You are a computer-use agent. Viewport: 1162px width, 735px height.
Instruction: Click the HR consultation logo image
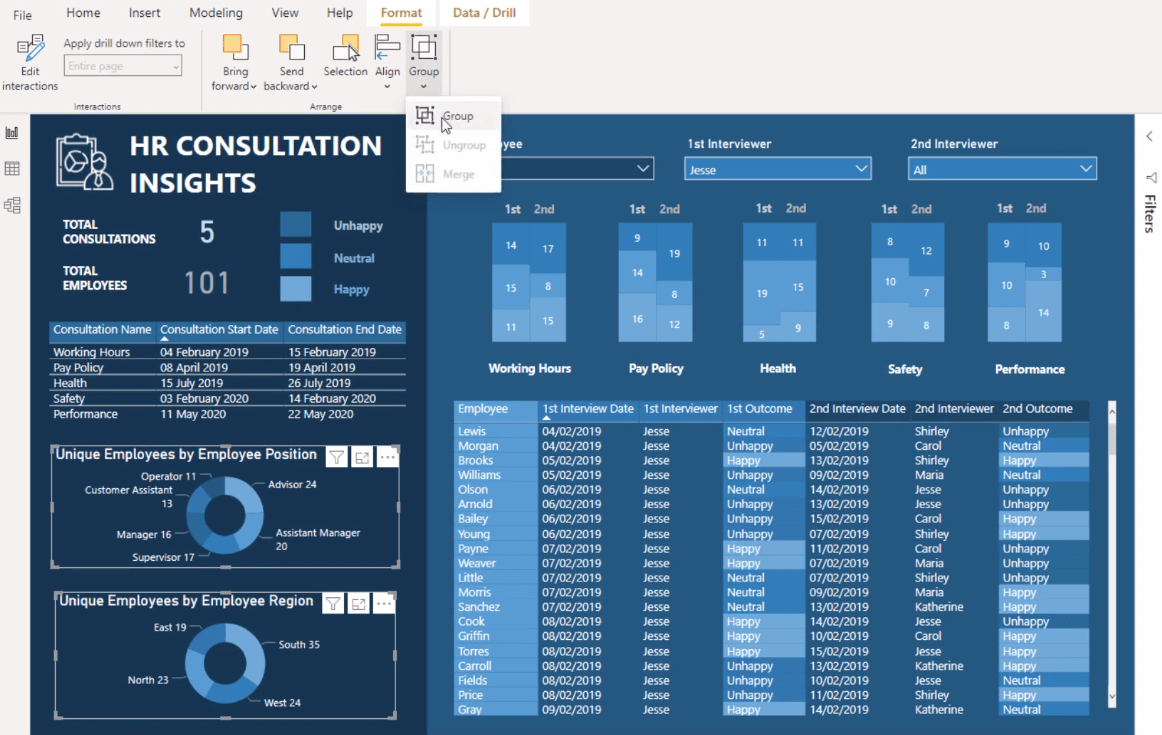(84, 162)
